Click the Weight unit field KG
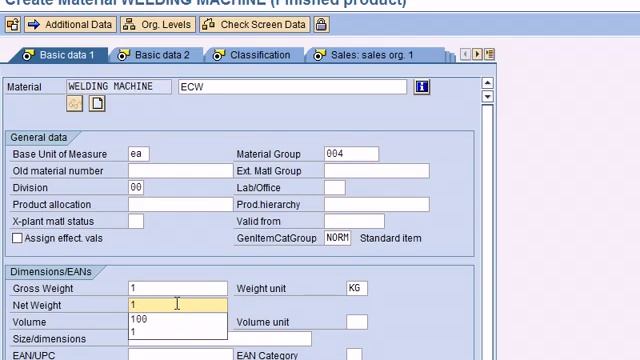 tap(357, 288)
